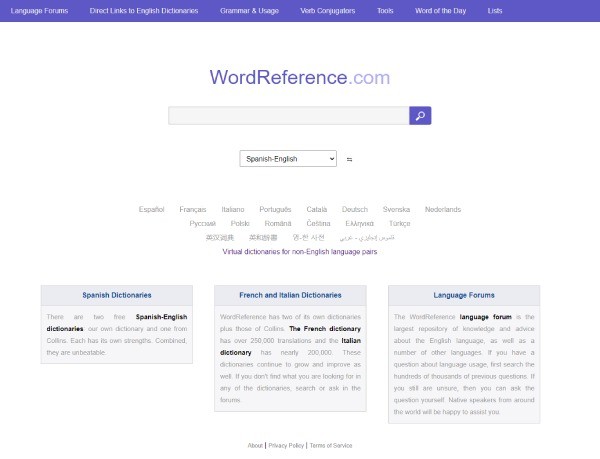The image size is (600, 459).
Task: Visit the Terms of Service page
Action: click(x=330, y=445)
